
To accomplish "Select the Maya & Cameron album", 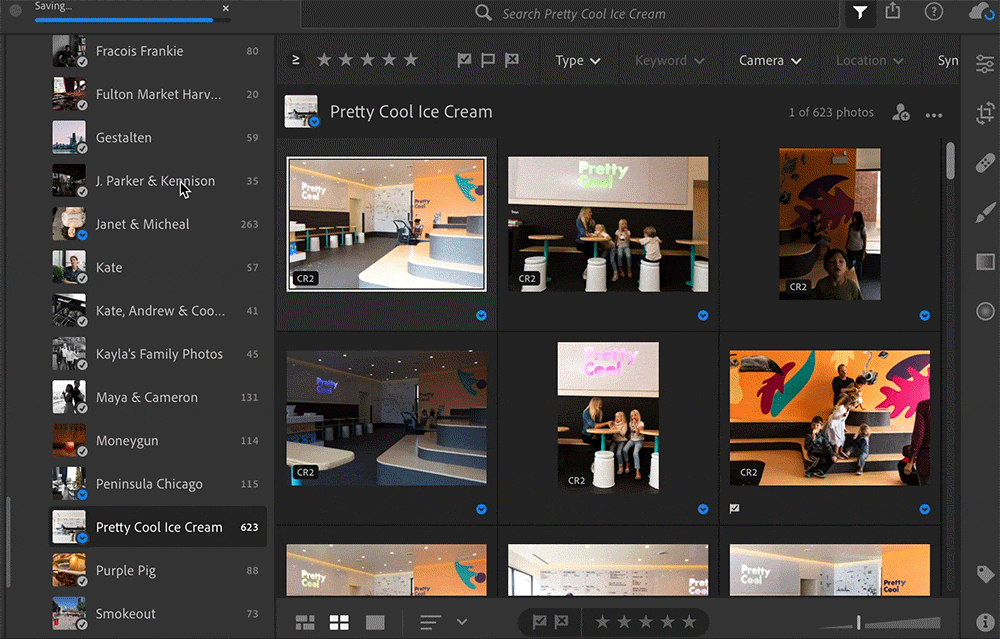I will [x=158, y=397].
